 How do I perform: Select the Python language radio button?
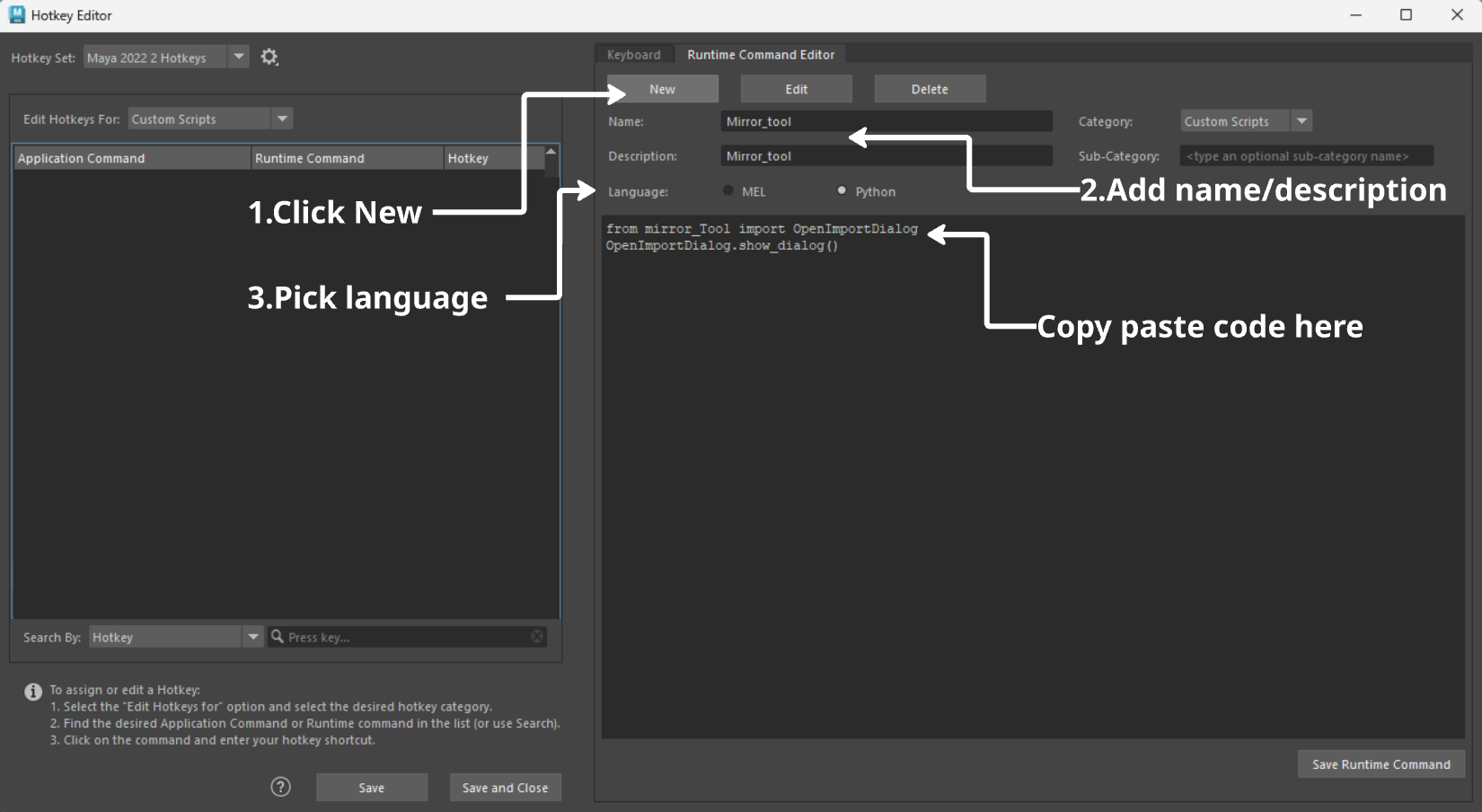point(842,190)
